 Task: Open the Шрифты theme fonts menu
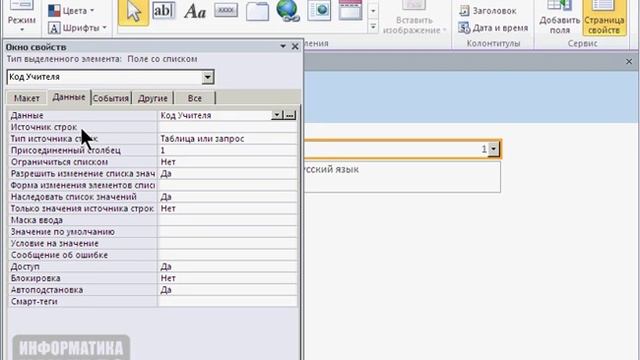pyautogui.click(x=78, y=28)
